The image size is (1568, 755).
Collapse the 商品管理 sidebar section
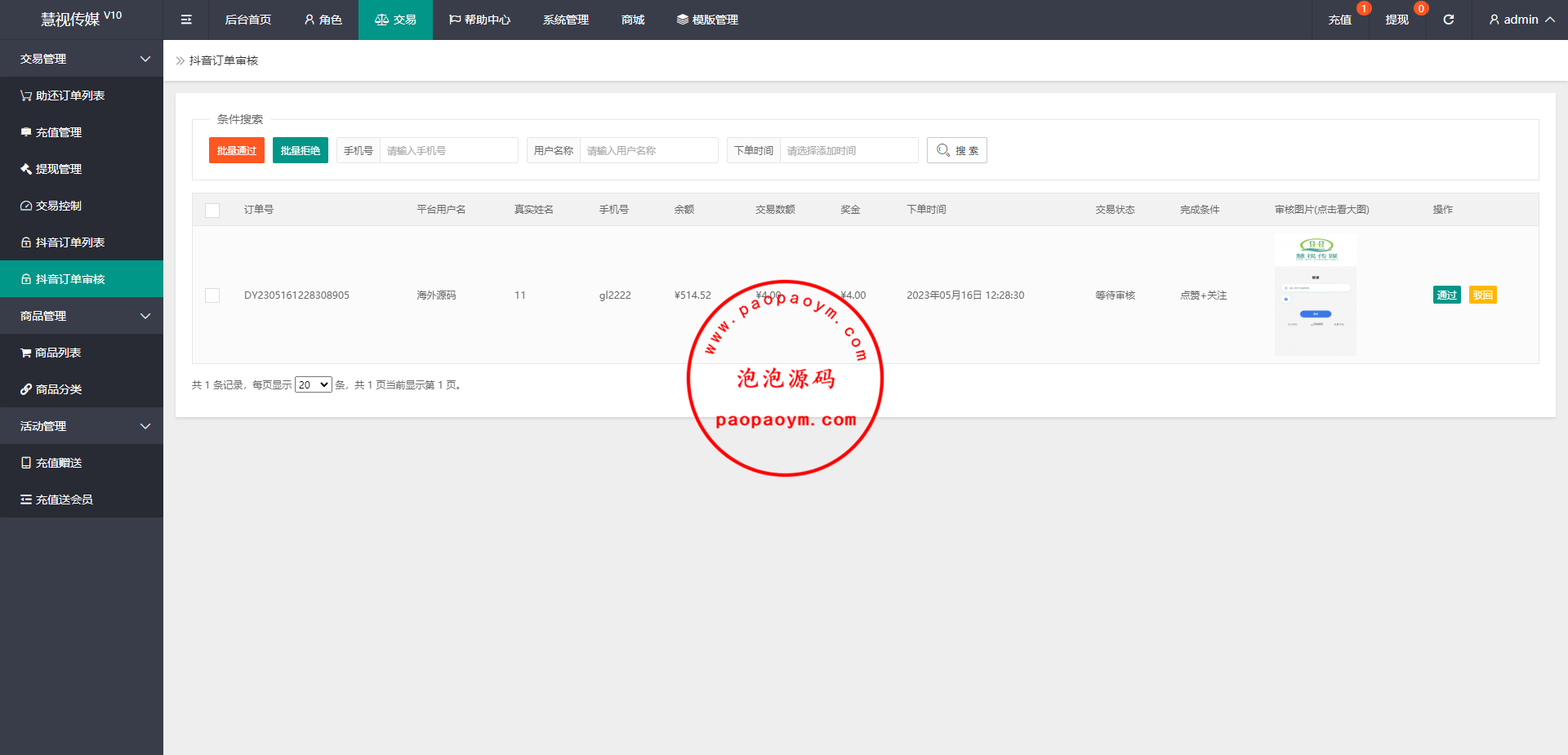(x=82, y=316)
